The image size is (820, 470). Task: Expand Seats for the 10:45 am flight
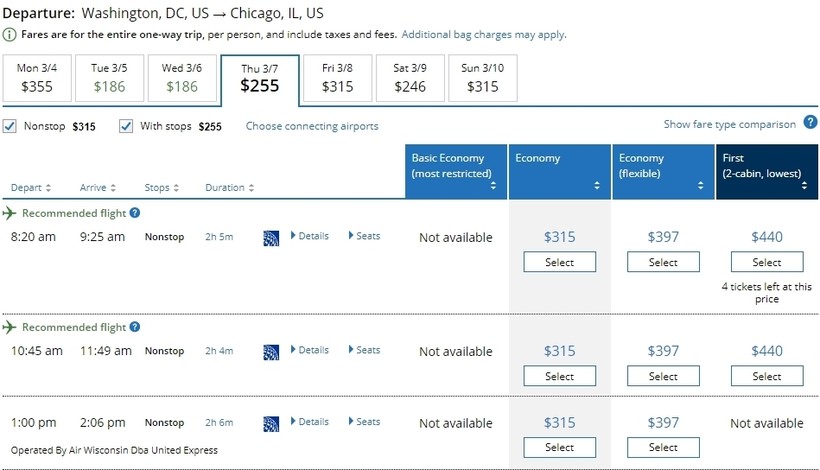(x=364, y=350)
